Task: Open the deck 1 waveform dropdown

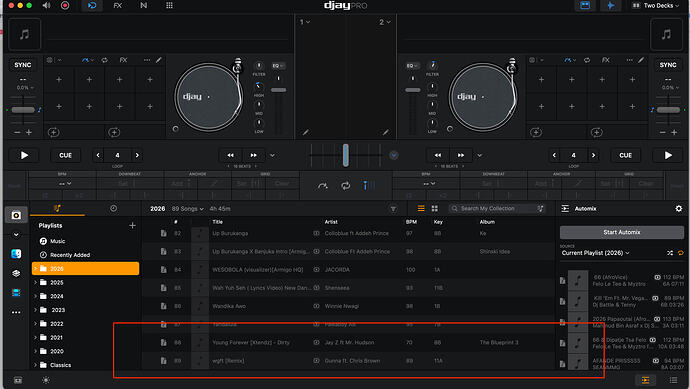Action: coord(305,22)
